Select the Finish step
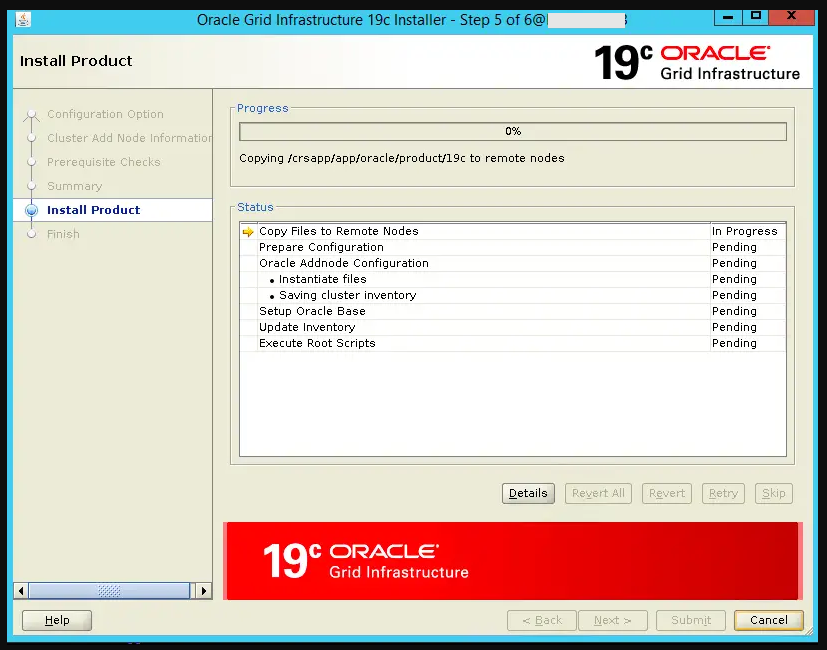 [63, 234]
